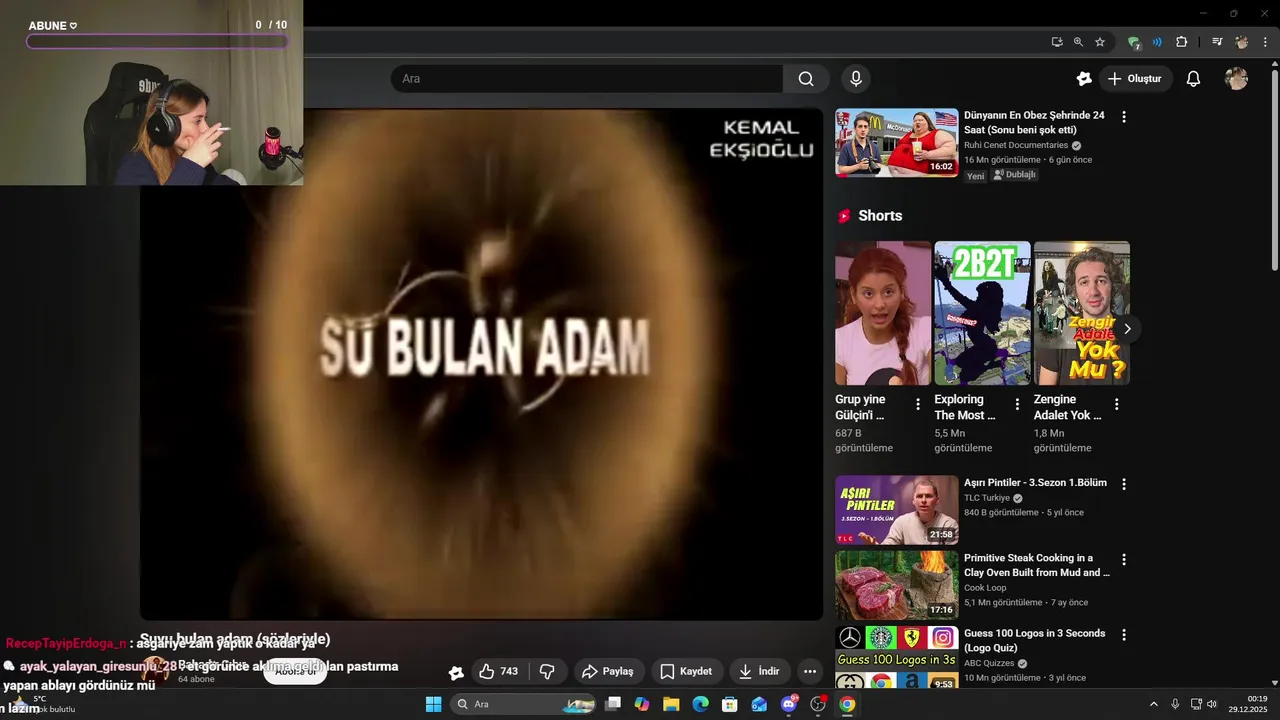Image resolution: width=1280 pixels, height=720 pixels.
Task: Open the Dünyanın En Obez Şehrinde thumbnail
Action: [897, 143]
